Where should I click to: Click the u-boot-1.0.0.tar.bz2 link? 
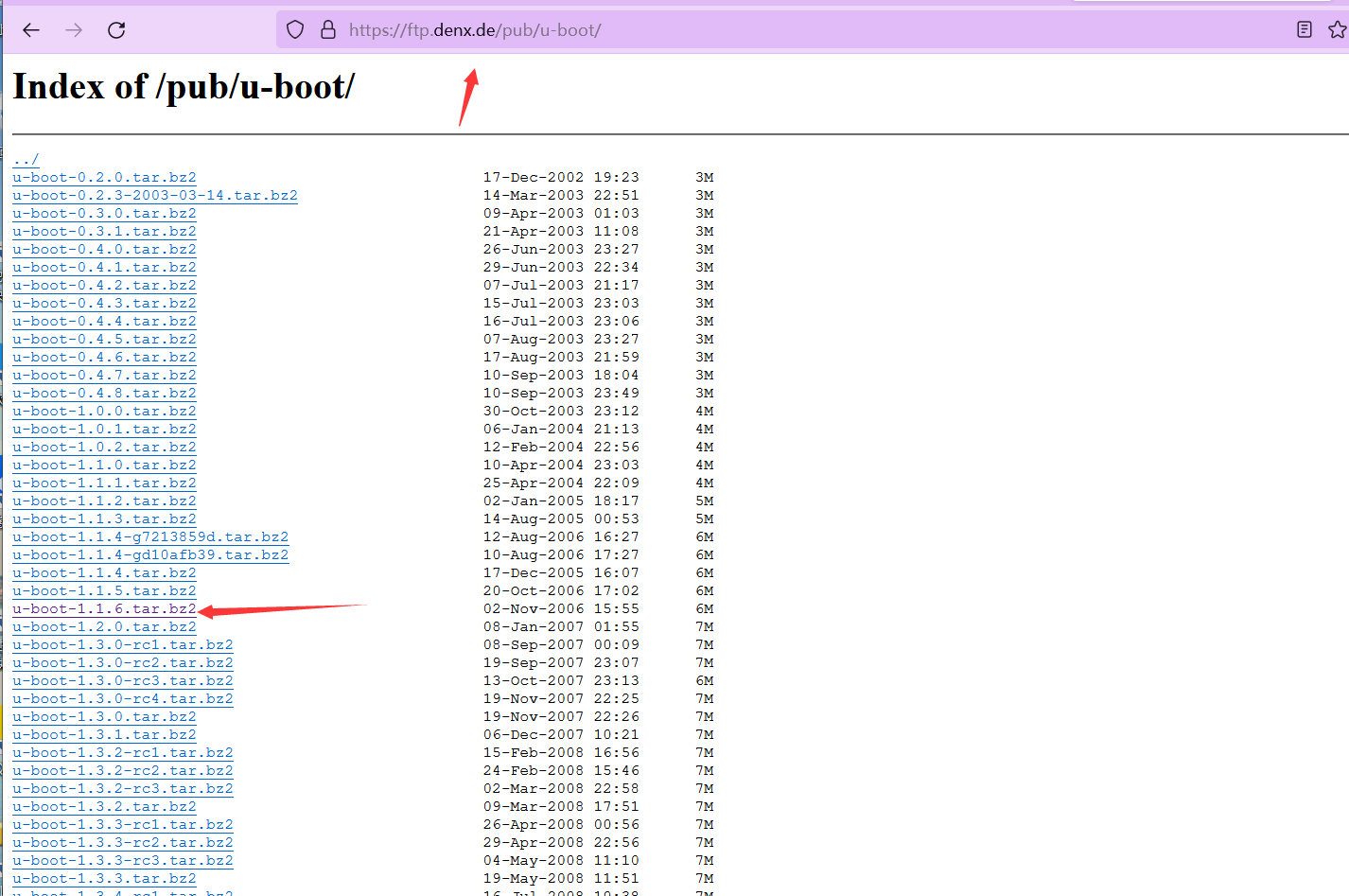tap(104, 411)
